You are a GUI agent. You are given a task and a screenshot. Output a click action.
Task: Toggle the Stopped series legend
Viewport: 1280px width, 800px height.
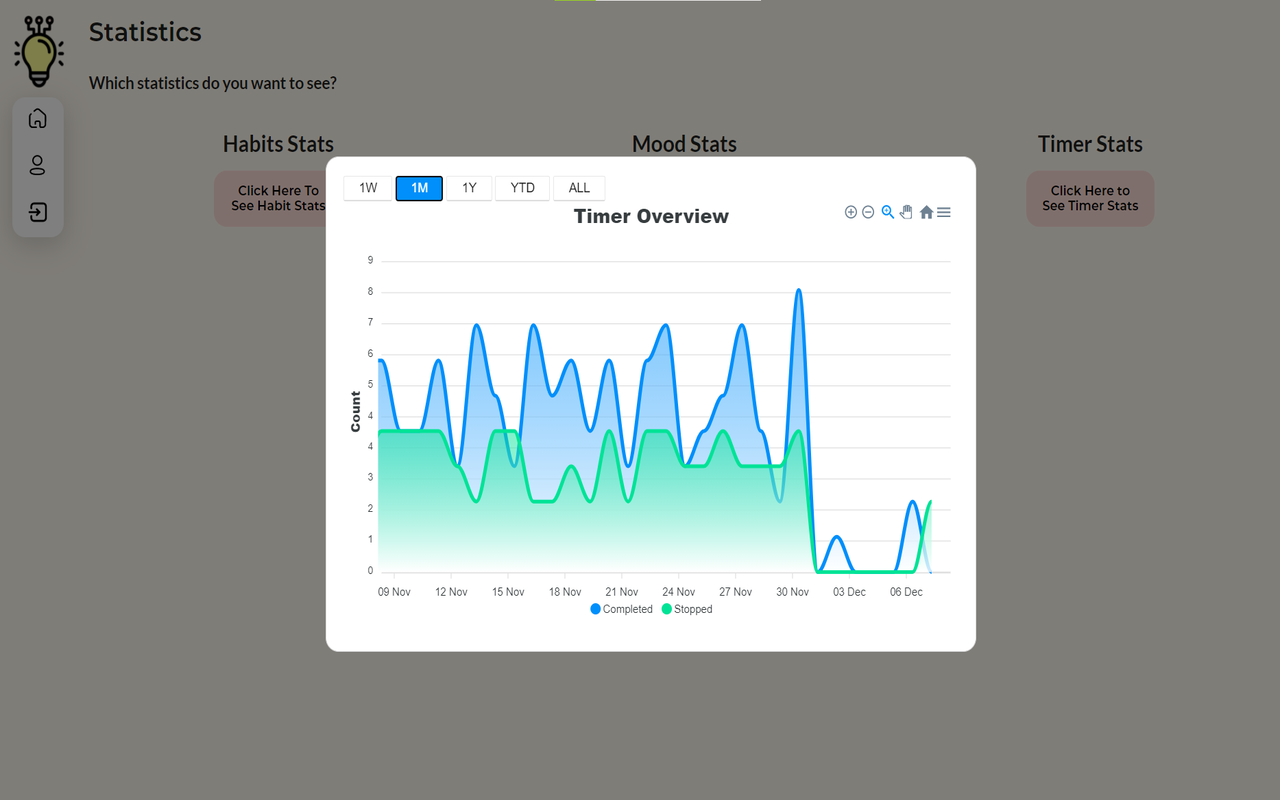pyautogui.click(x=687, y=609)
